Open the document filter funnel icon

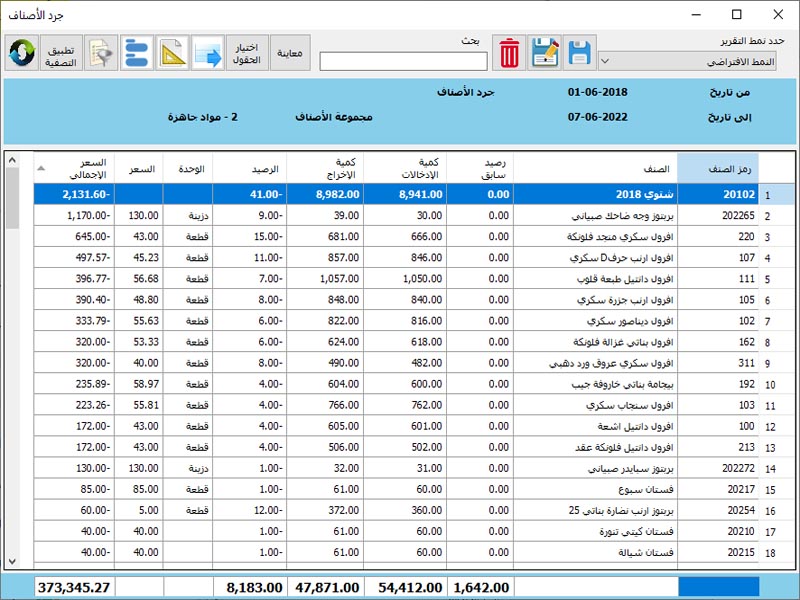(101, 53)
